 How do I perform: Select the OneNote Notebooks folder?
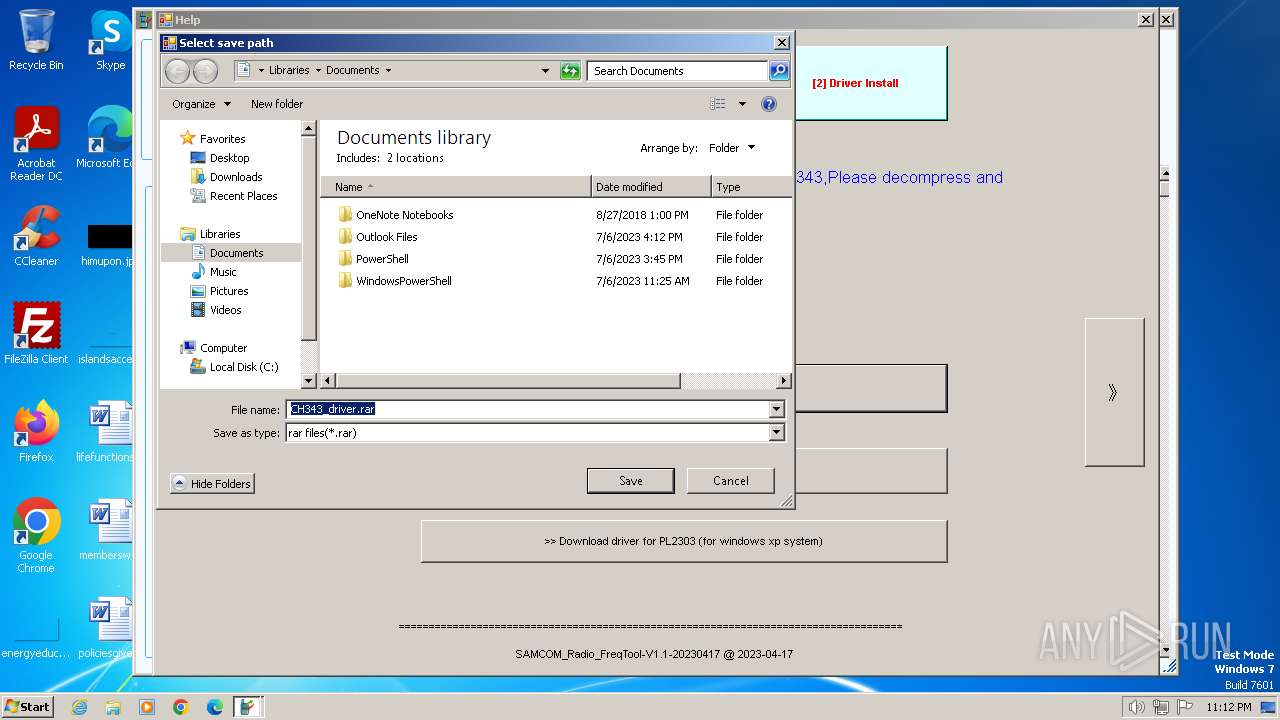[x=395, y=215]
